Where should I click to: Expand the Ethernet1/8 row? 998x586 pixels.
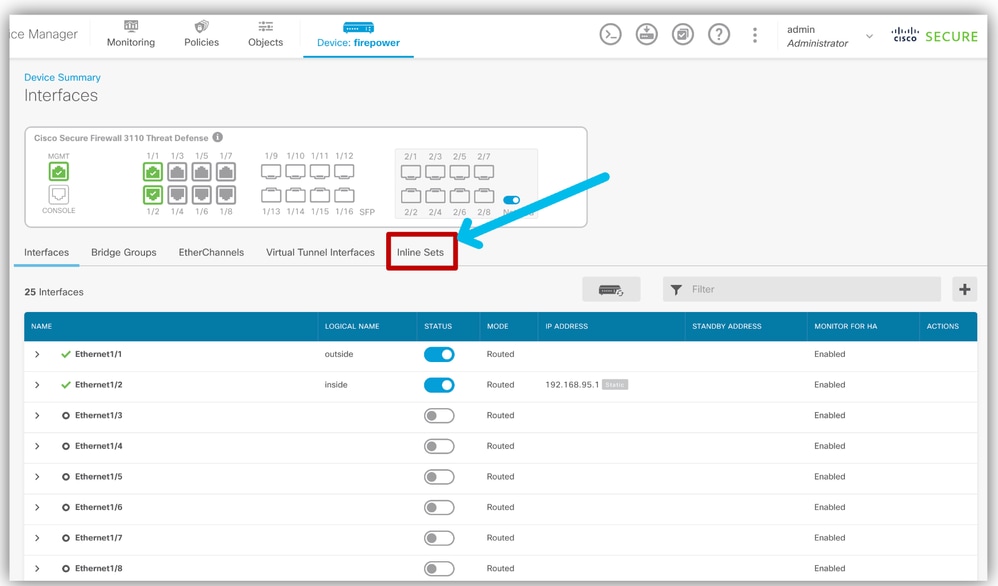[x=37, y=568]
